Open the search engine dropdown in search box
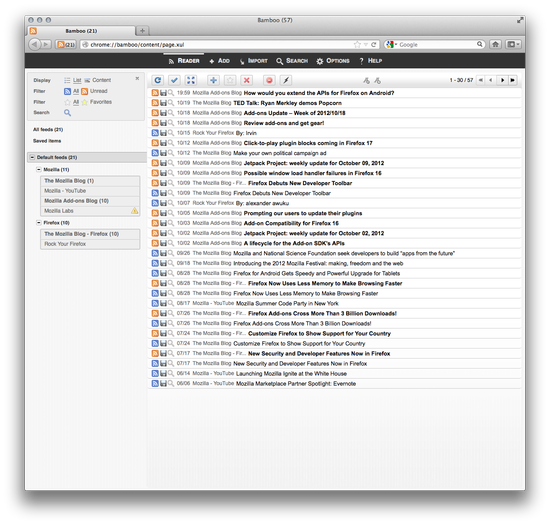 [391, 45]
